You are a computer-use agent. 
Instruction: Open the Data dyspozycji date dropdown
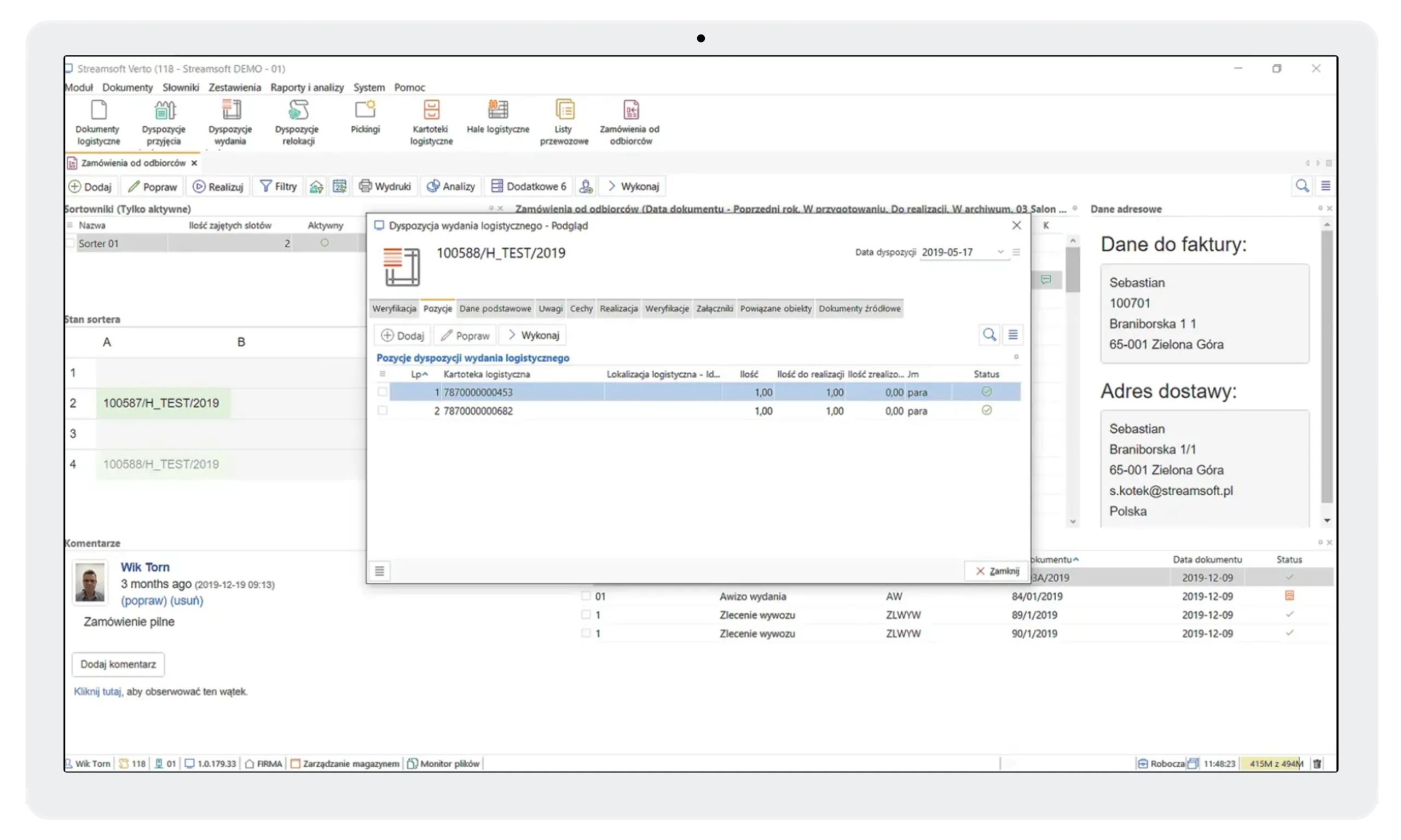(x=1001, y=252)
